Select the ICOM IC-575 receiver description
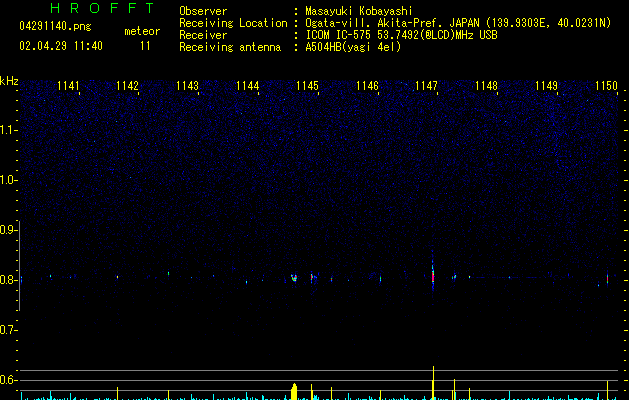This screenshot has width=629, height=400. click(402, 35)
